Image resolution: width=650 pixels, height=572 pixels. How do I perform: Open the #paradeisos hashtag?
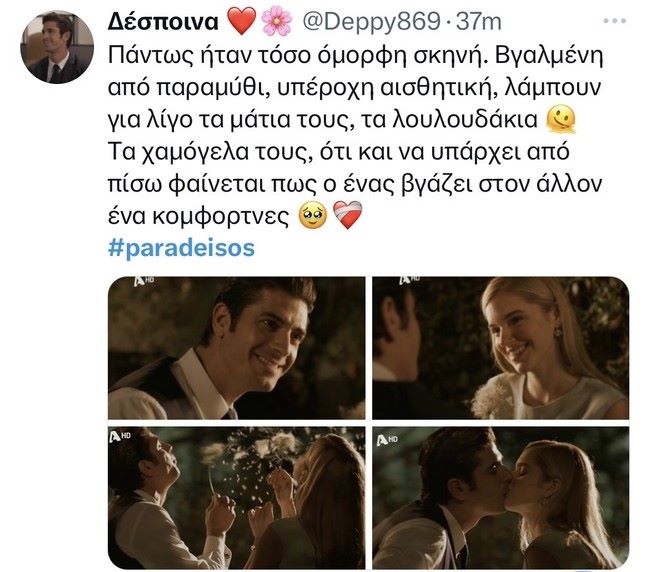coord(181,248)
